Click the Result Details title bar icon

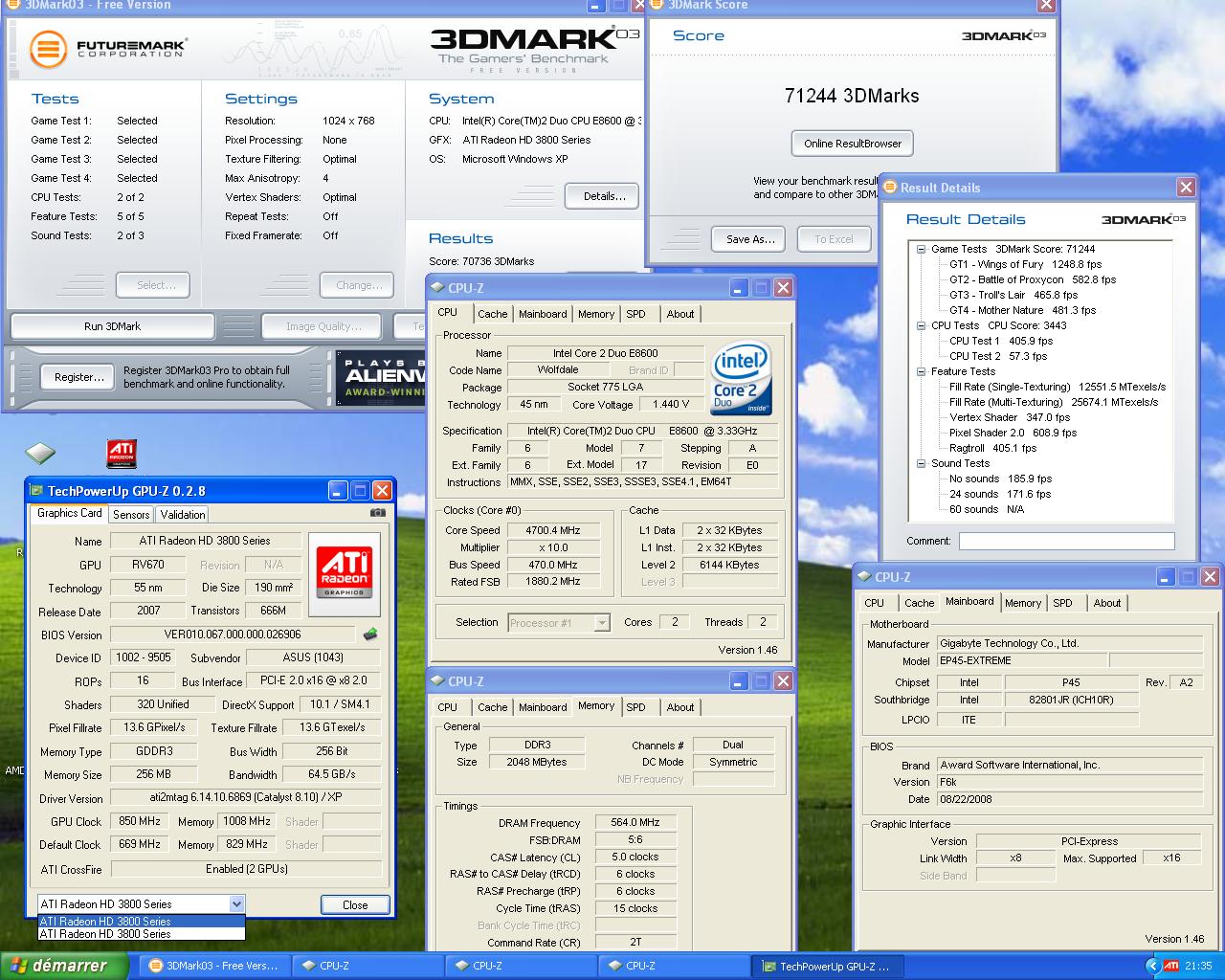[891, 188]
